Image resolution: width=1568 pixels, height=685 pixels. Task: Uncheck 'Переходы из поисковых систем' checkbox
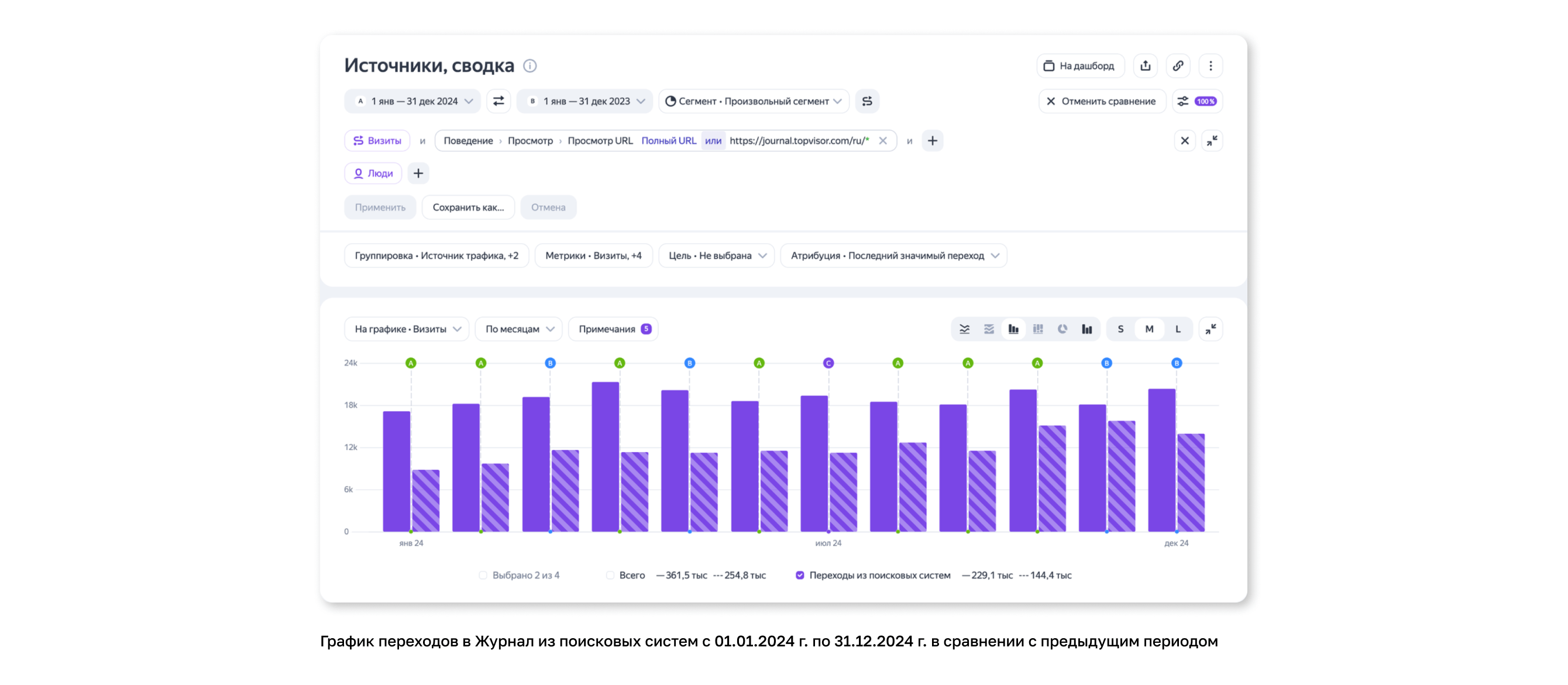click(x=800, y=576)
